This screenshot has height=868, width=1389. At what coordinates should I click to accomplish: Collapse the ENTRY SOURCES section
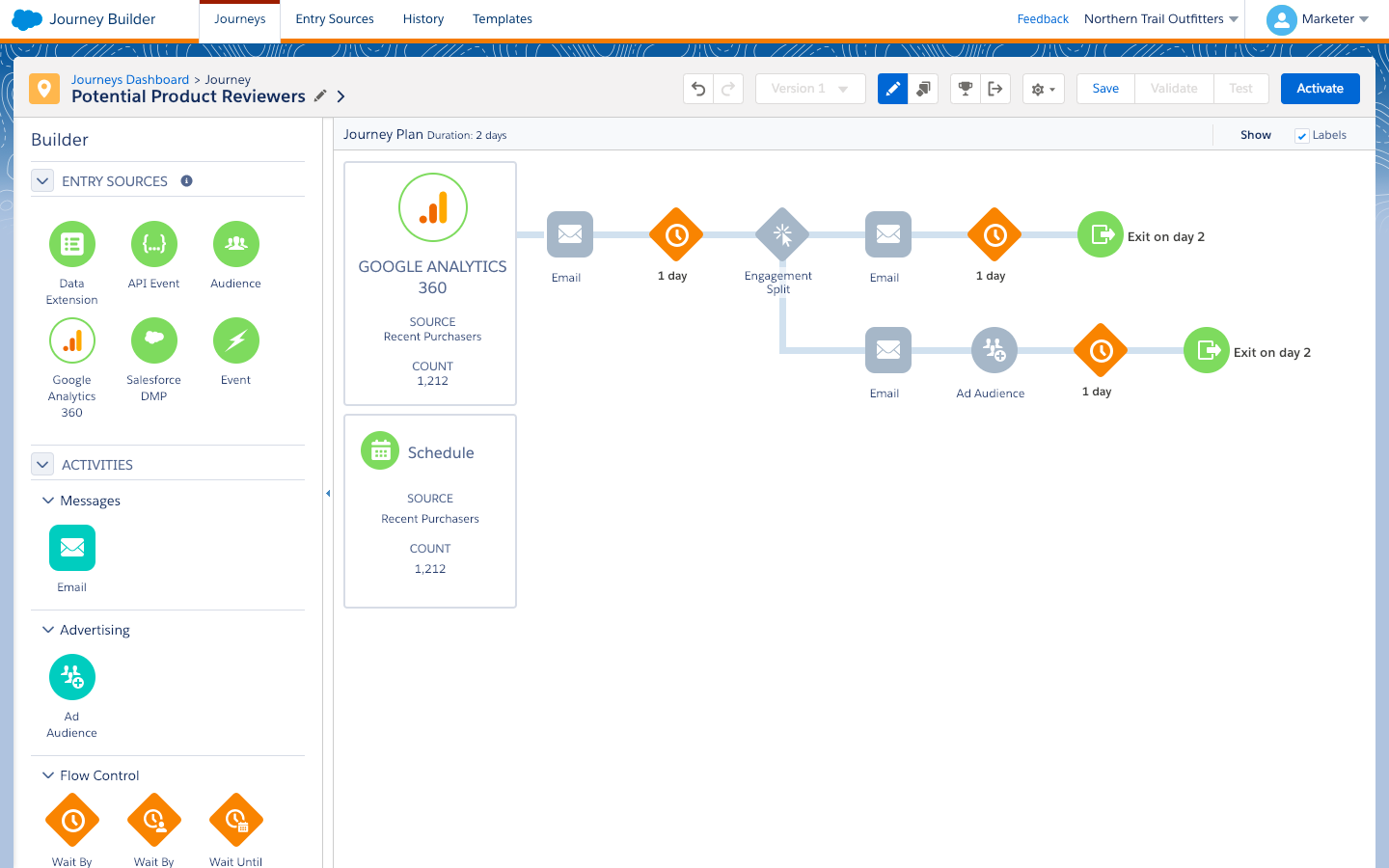[x=42, y=180]
